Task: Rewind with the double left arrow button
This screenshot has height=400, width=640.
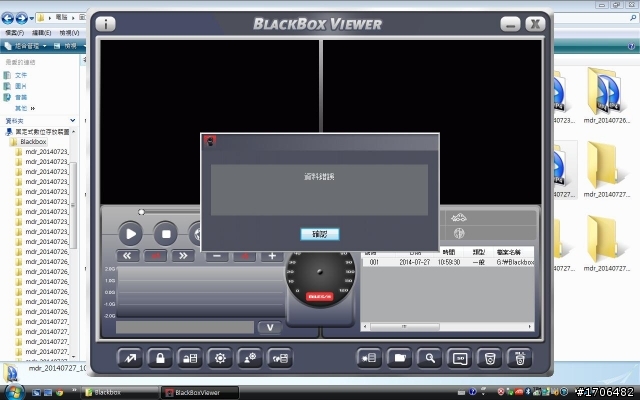Action: 127,256
